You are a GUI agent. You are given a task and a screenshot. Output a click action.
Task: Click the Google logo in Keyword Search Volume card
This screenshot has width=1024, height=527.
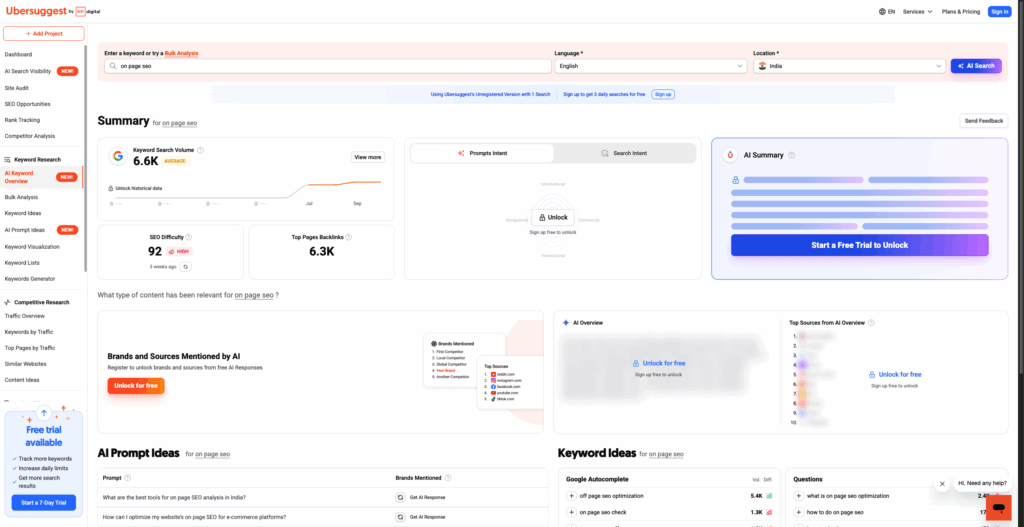[x=118, y=156]
